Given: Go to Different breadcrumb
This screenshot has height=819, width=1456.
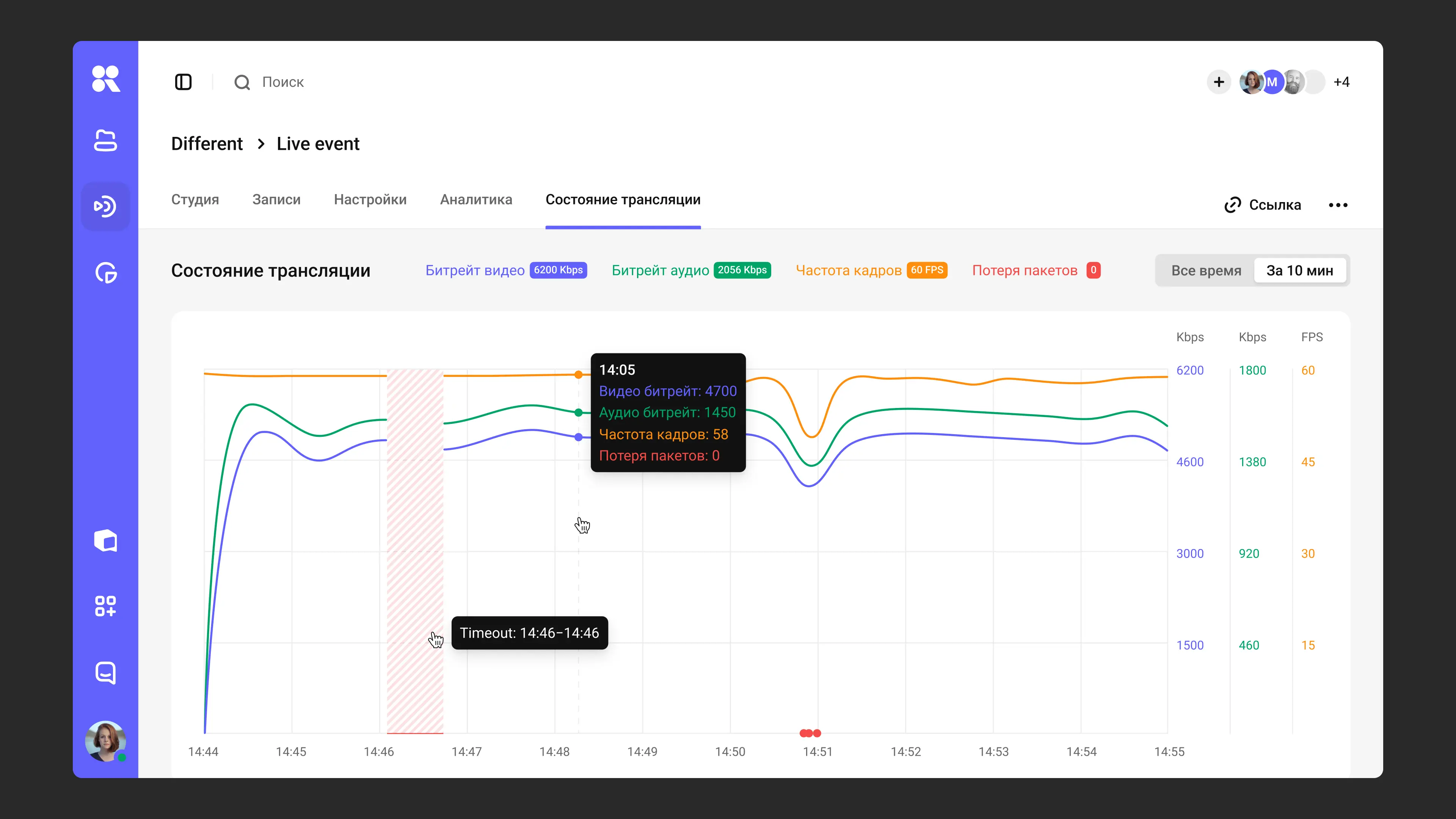Looking at the screenshot, I should (207, 144).
